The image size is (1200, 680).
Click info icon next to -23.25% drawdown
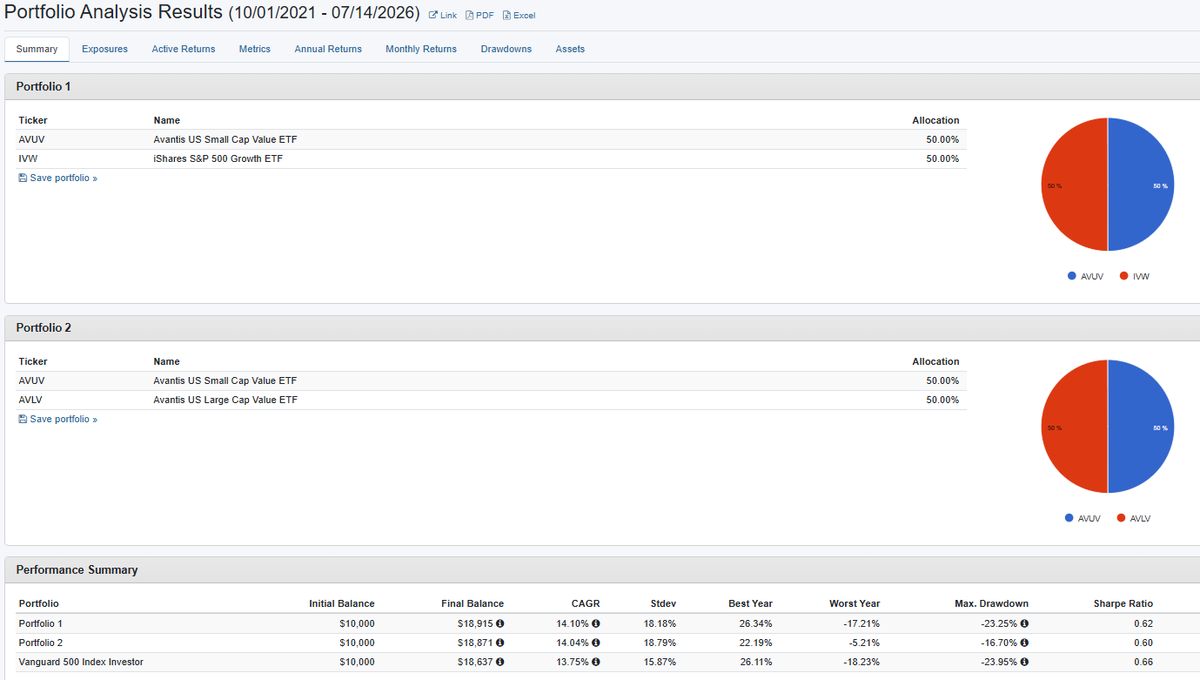pyautogui.click(x=1024, y=623)
